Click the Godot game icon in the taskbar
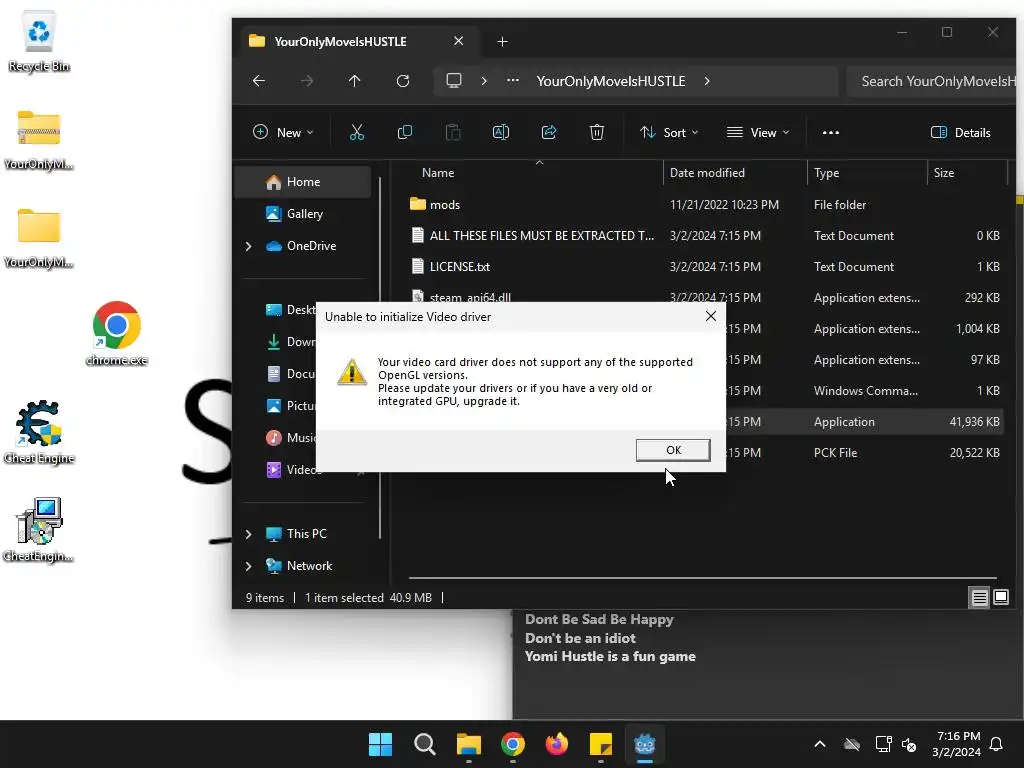Viewport: 1024px width, 768px height. pyautogui.click(x=645, y=744)
